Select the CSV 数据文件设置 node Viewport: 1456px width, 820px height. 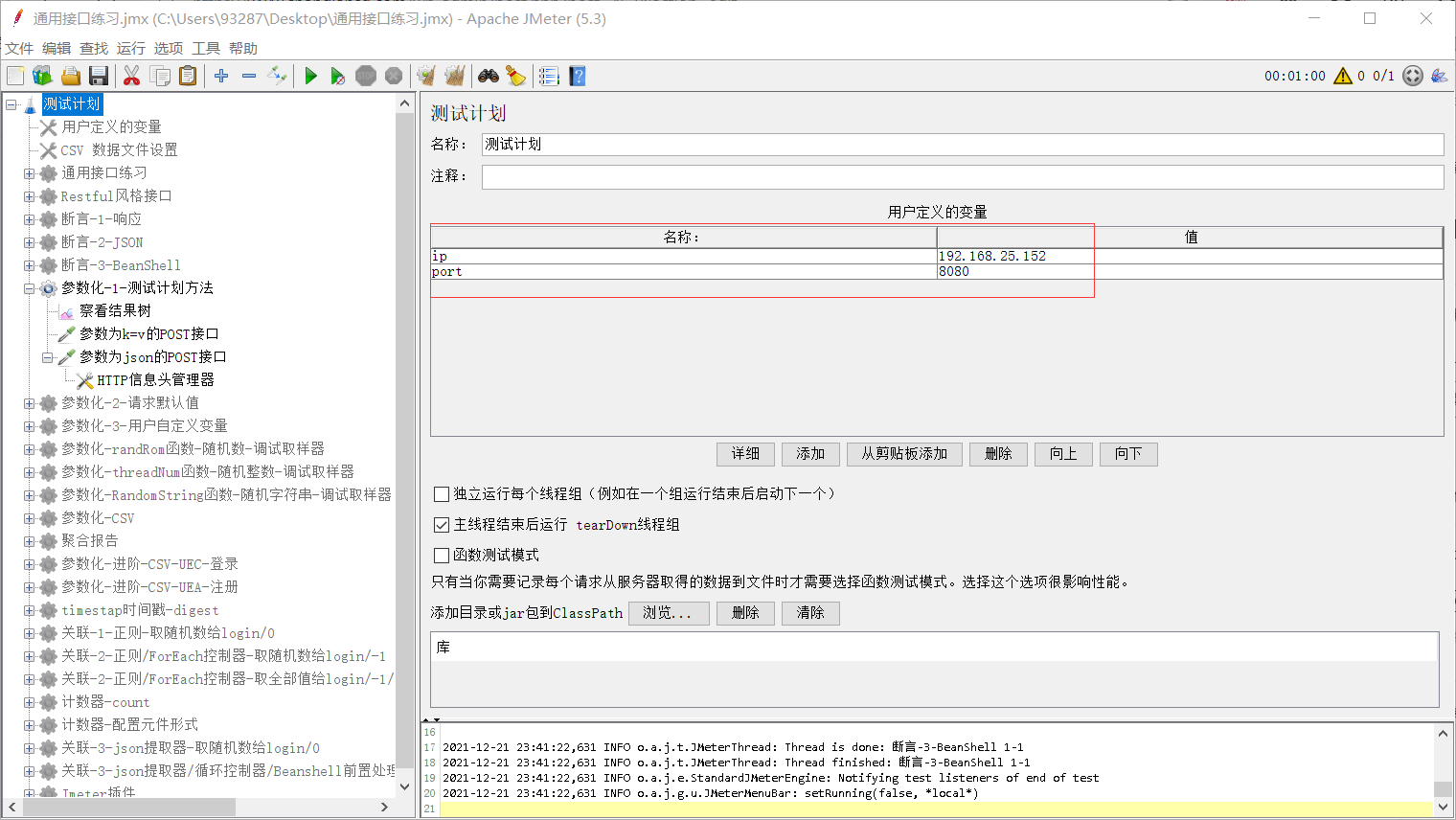pyautogui.click(x=119, y=150)
